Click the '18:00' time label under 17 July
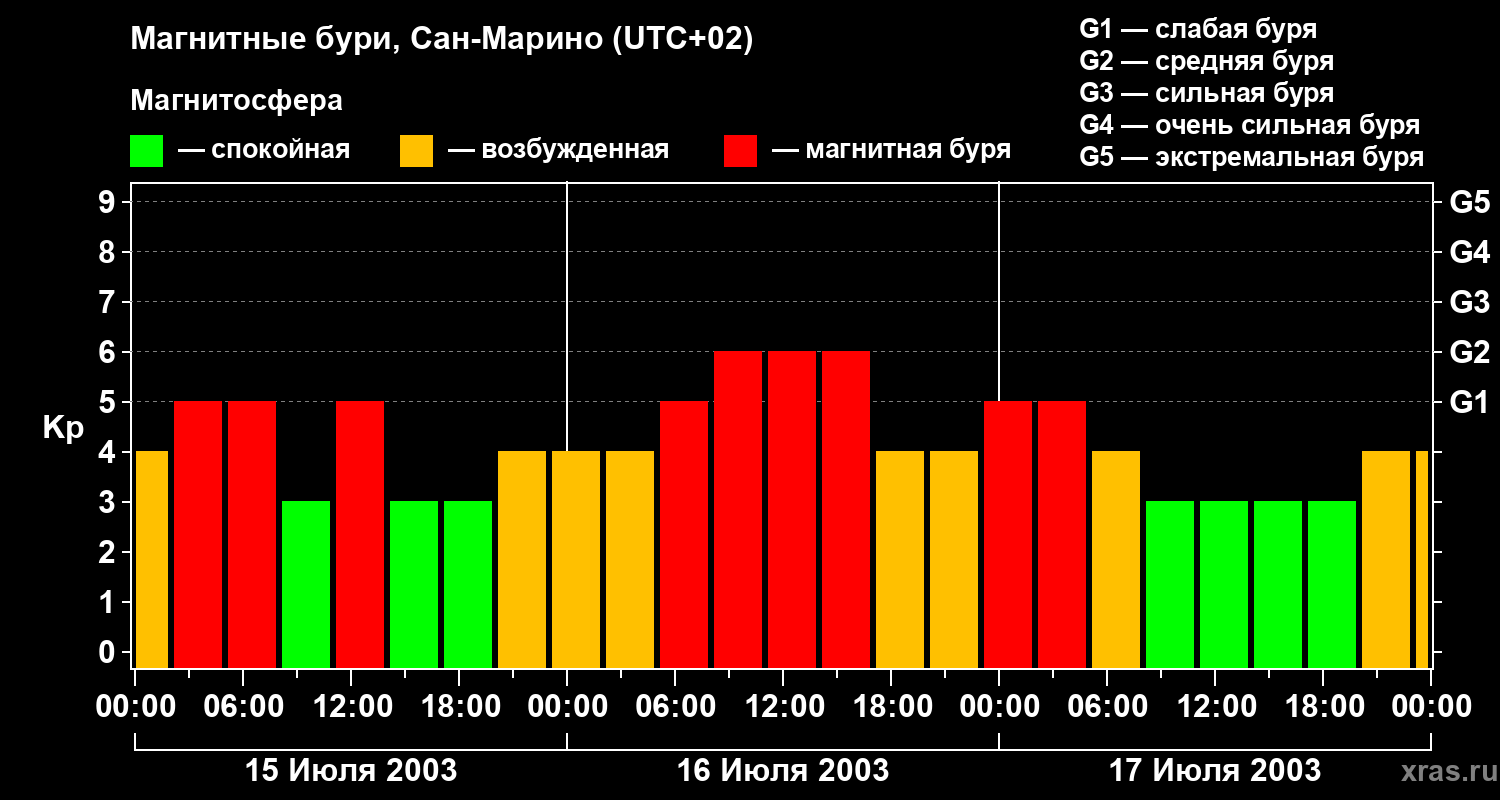 click(1323, 707)
